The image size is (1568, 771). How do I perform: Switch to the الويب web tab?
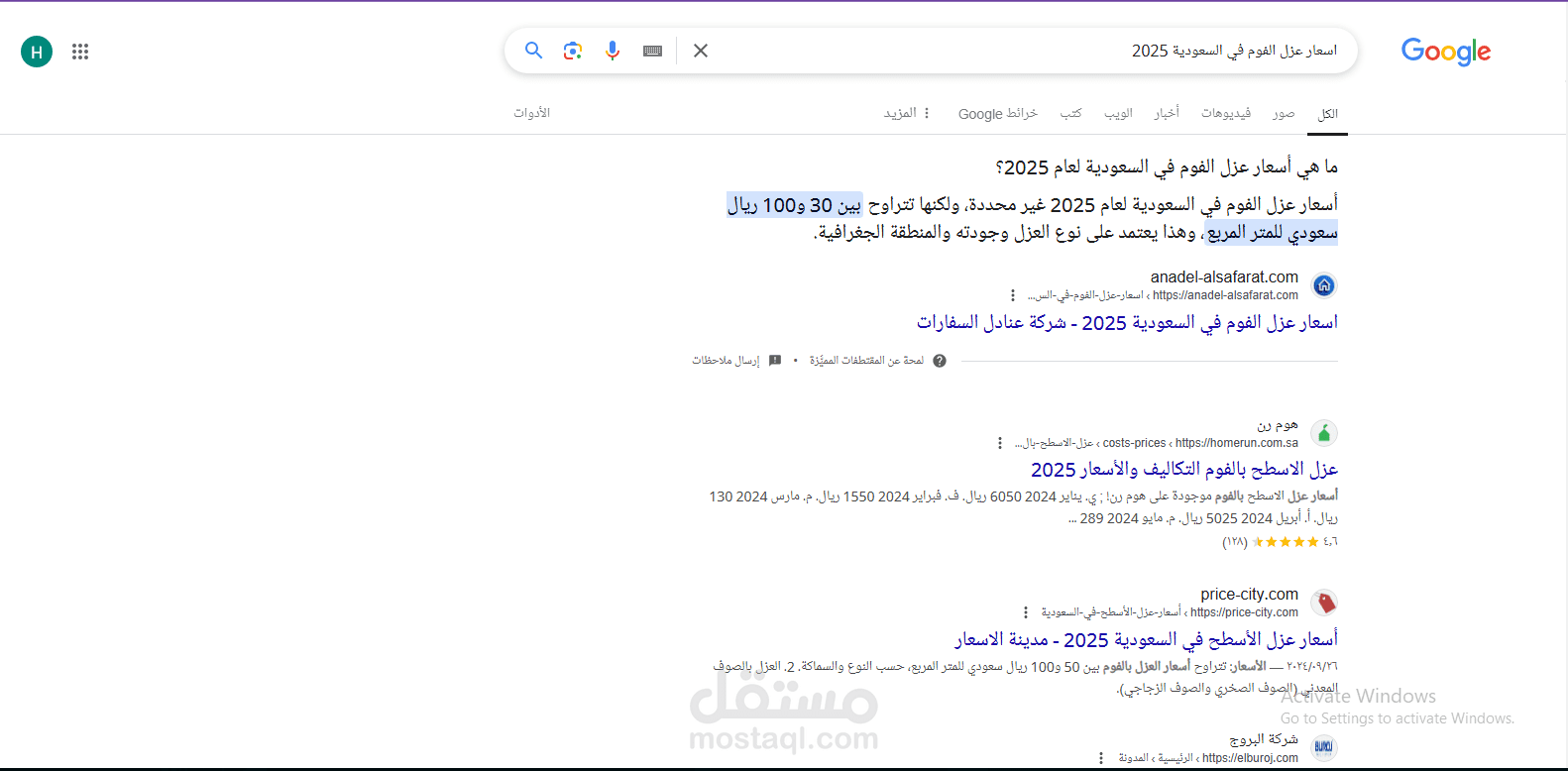pos(1118,114)
